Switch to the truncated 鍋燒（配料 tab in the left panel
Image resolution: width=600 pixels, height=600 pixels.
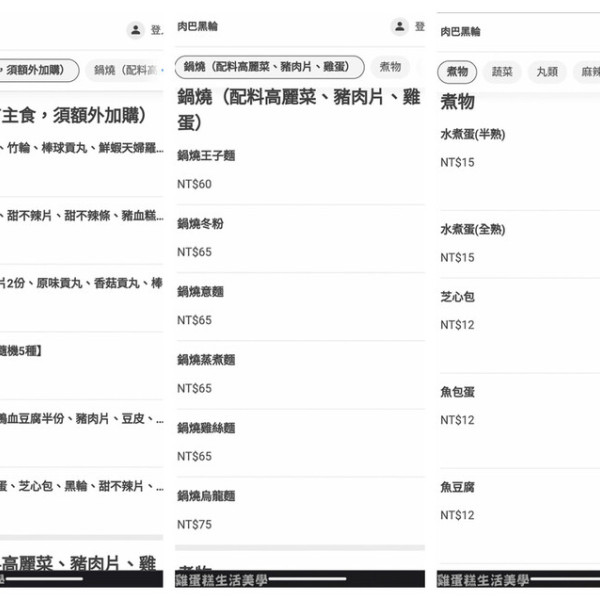[126, 70]
